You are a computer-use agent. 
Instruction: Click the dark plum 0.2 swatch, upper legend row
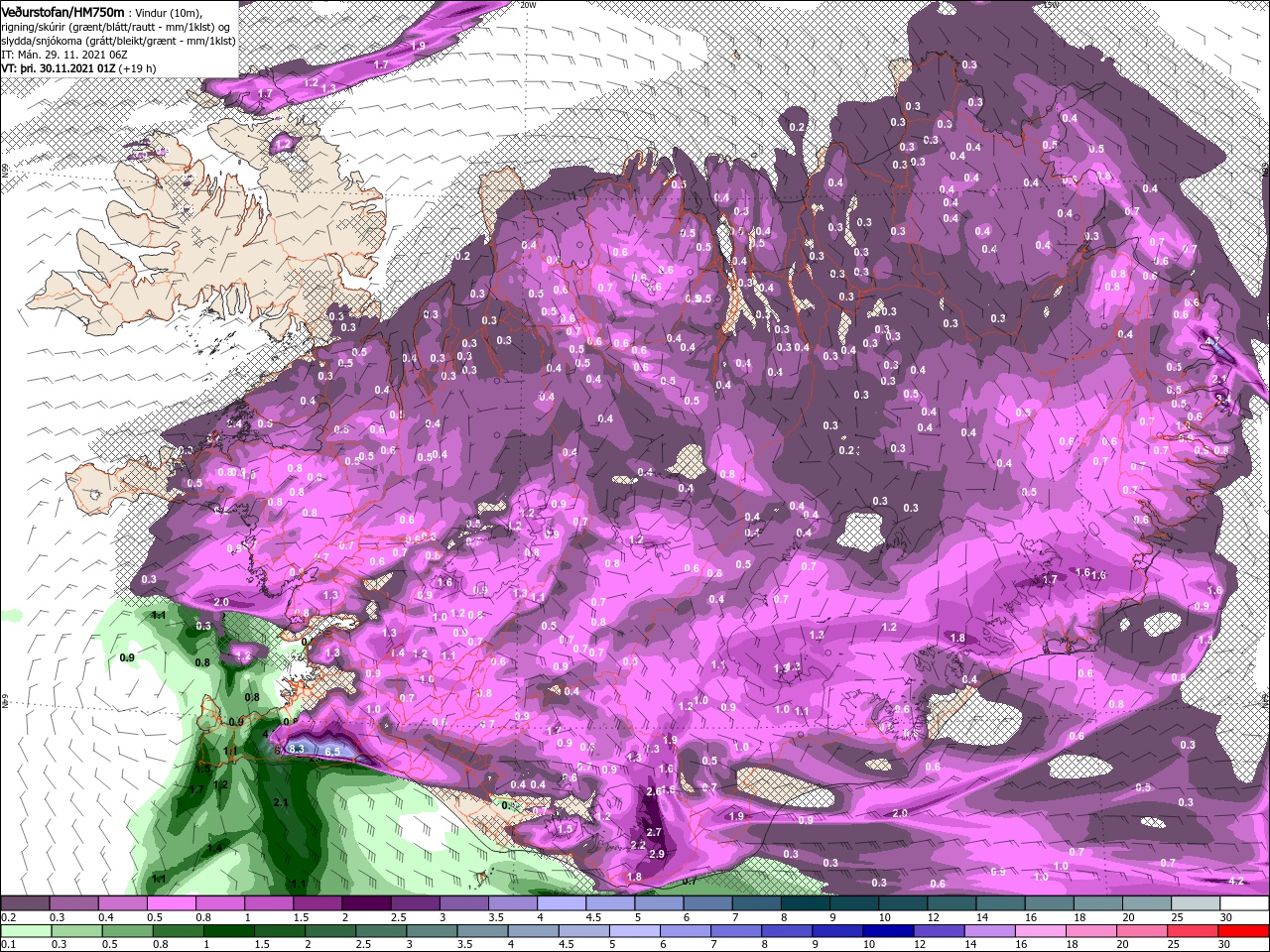coord(25,903)
